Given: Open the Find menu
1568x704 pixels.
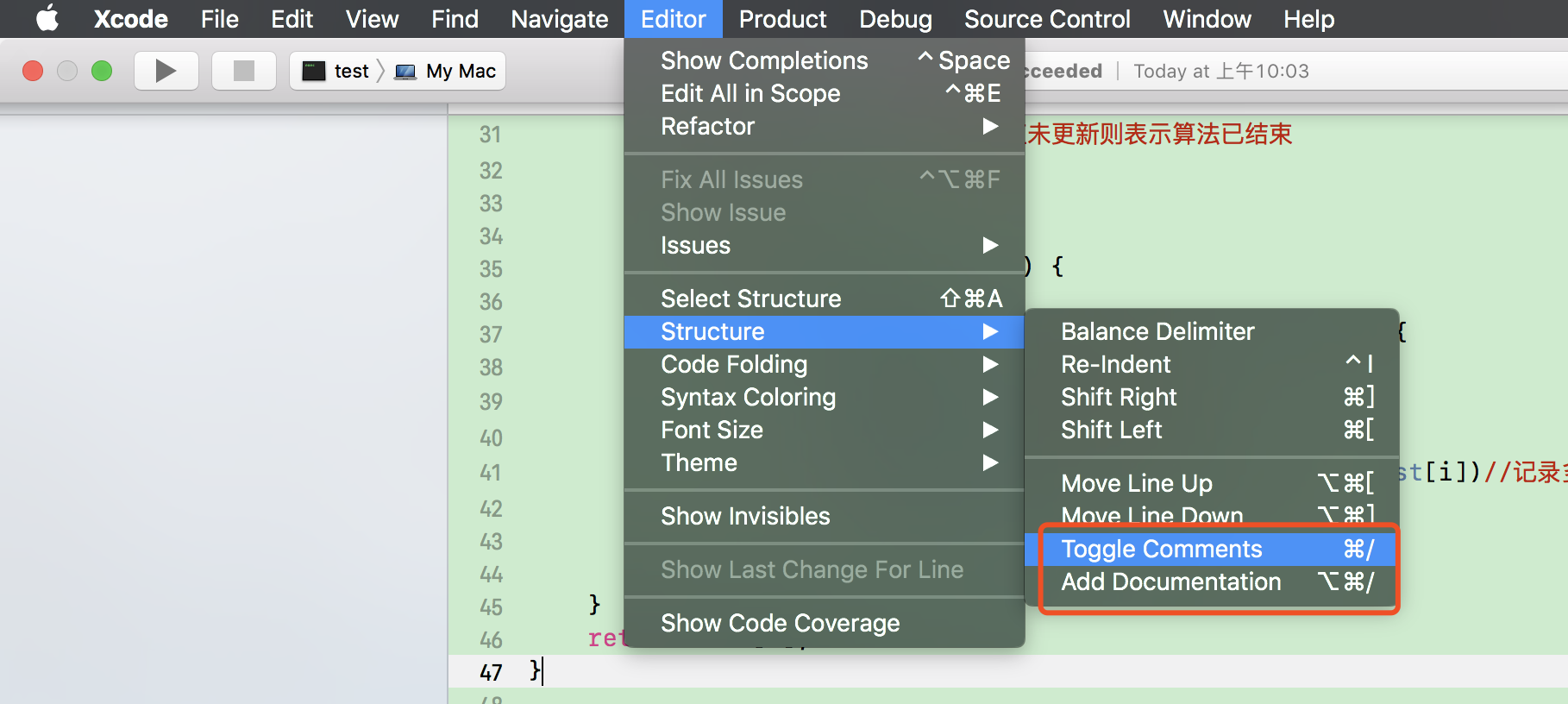Looking at the screenshot, I should pos(455,19).
